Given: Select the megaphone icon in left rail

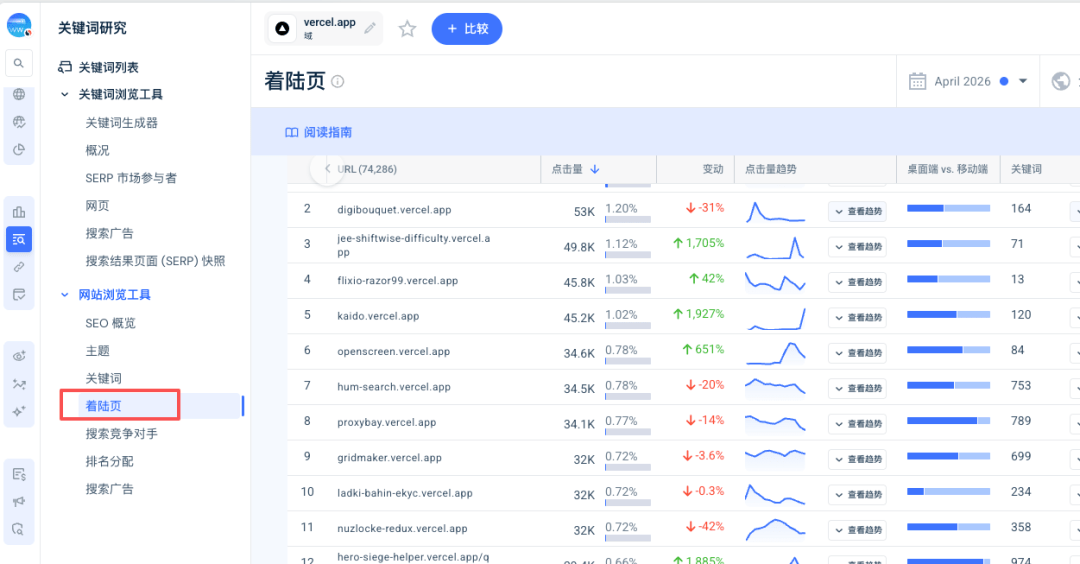Looking at the screenshot, I should (x=19, y=501).
